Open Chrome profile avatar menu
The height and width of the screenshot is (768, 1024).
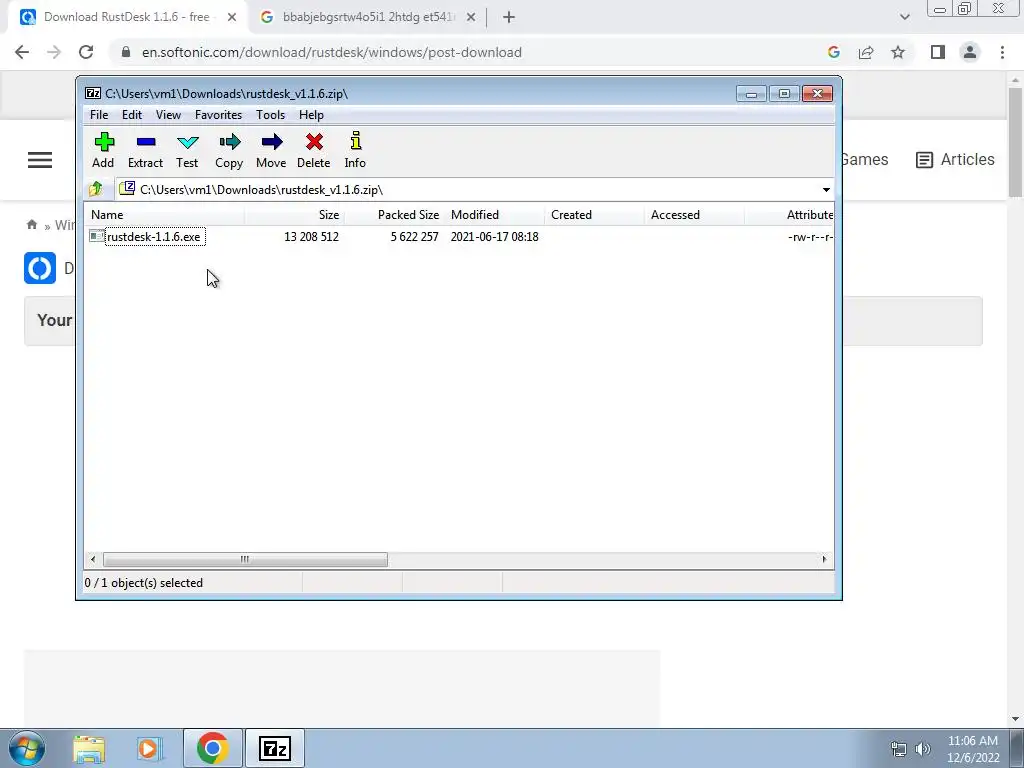970,52
